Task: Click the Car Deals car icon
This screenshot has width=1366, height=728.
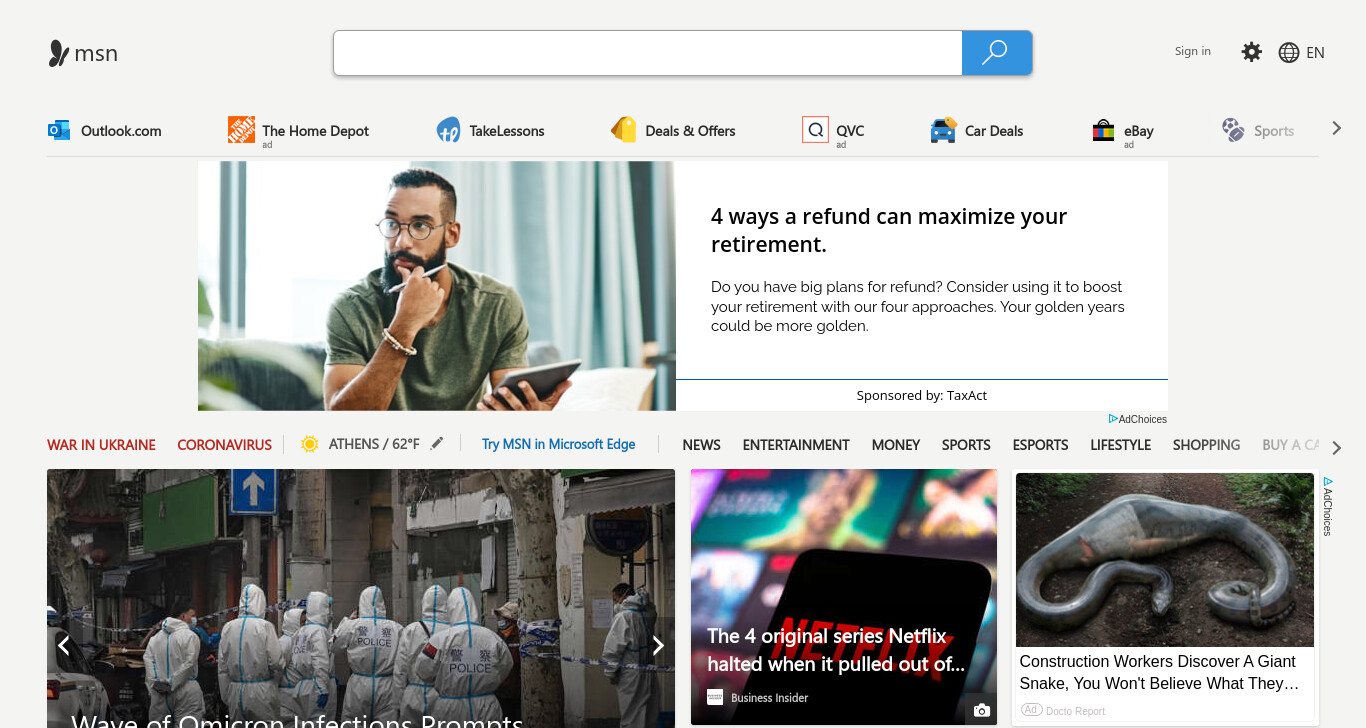Action: (943, 130)
